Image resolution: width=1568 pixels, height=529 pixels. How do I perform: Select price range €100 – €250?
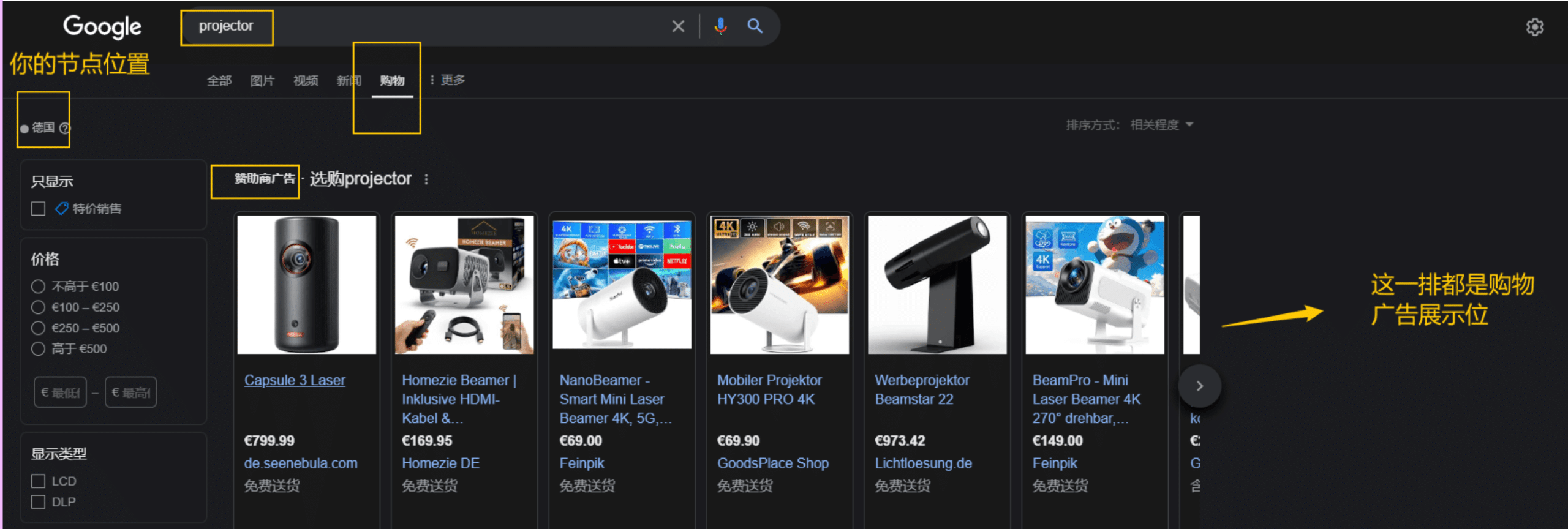point(38,307)
